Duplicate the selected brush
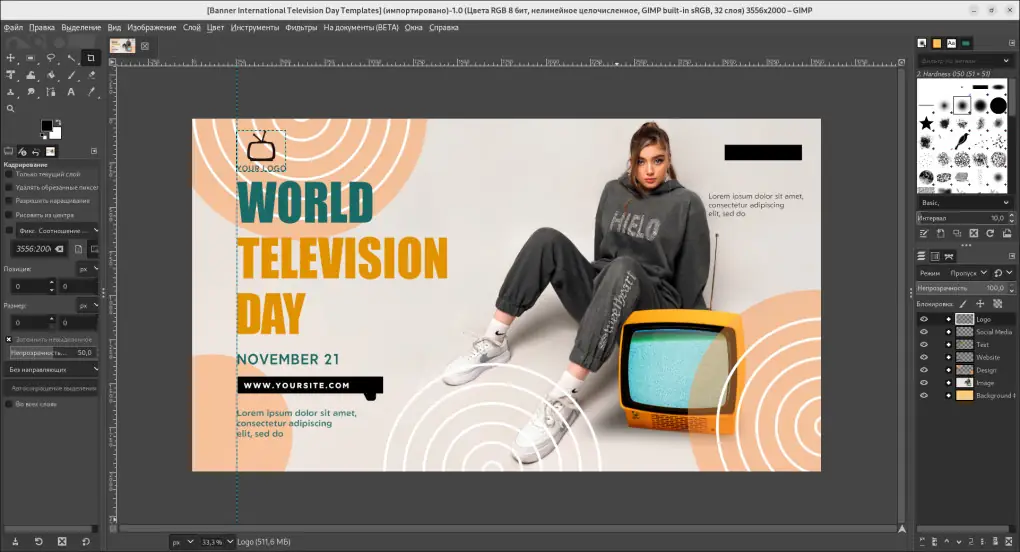 tap(957, 233)
